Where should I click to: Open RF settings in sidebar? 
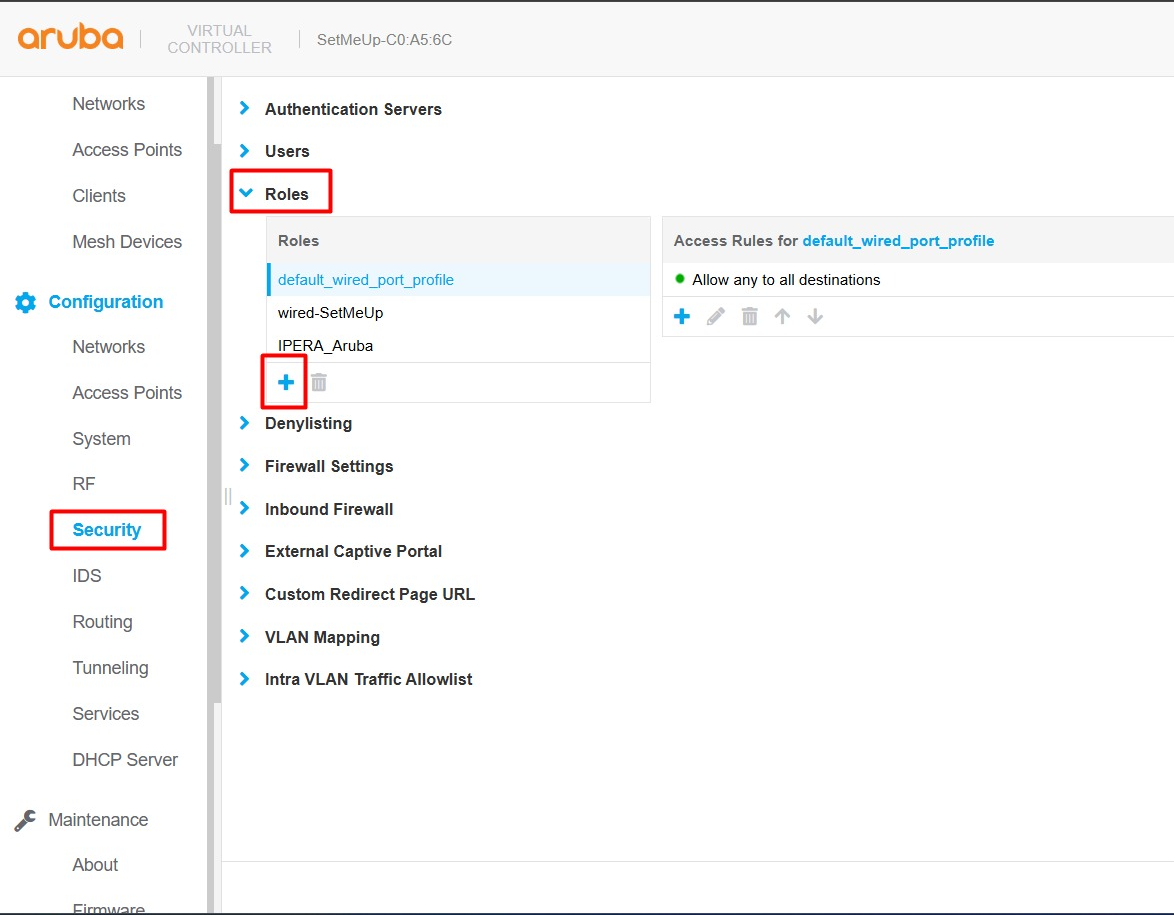[84, 484]
